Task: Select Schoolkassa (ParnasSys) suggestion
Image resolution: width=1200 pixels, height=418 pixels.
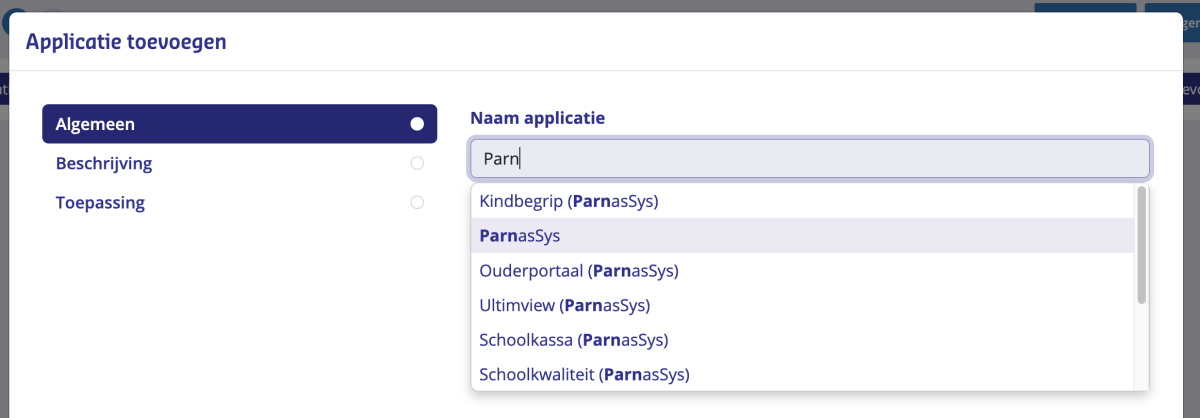Action: [802, 339]
